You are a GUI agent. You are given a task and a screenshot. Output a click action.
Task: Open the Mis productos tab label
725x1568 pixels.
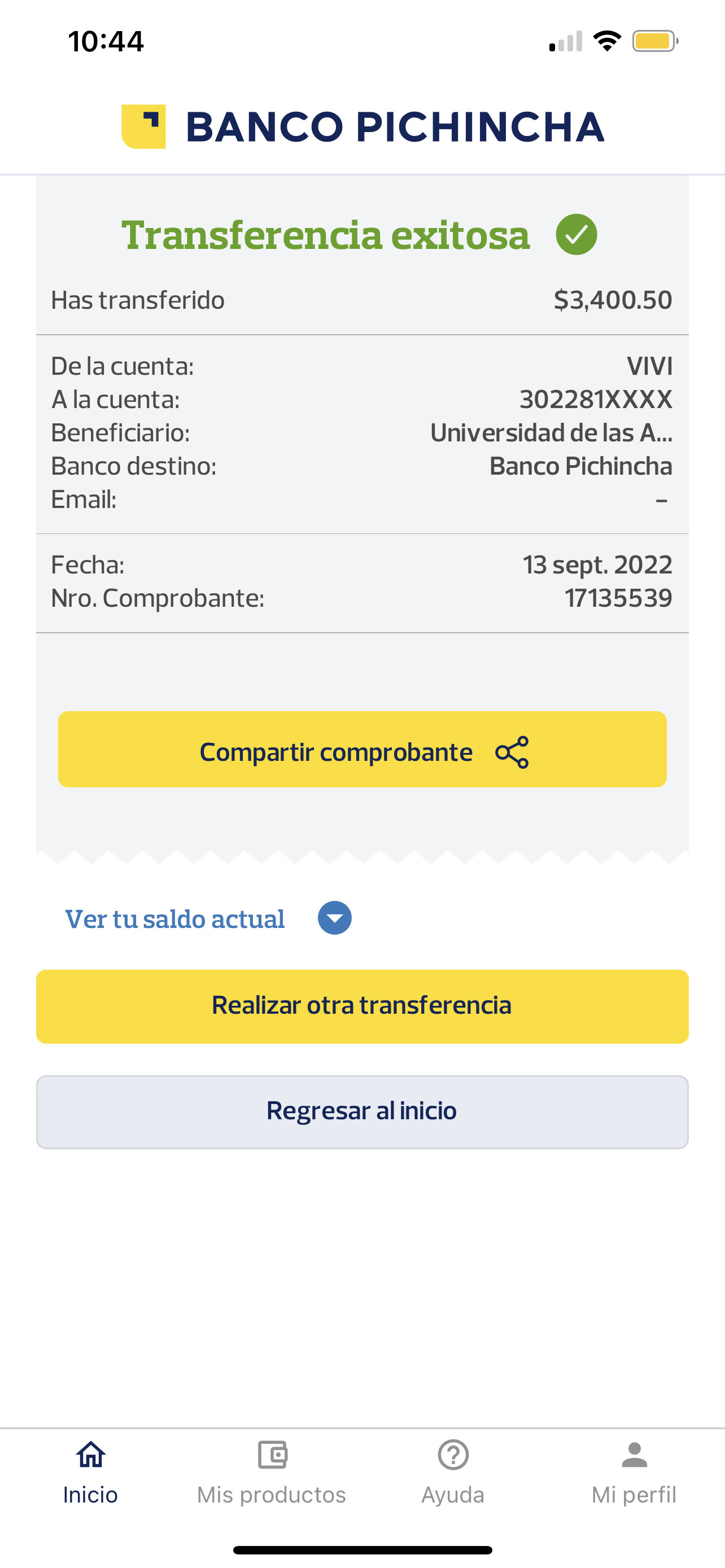tap(272, 1495)
